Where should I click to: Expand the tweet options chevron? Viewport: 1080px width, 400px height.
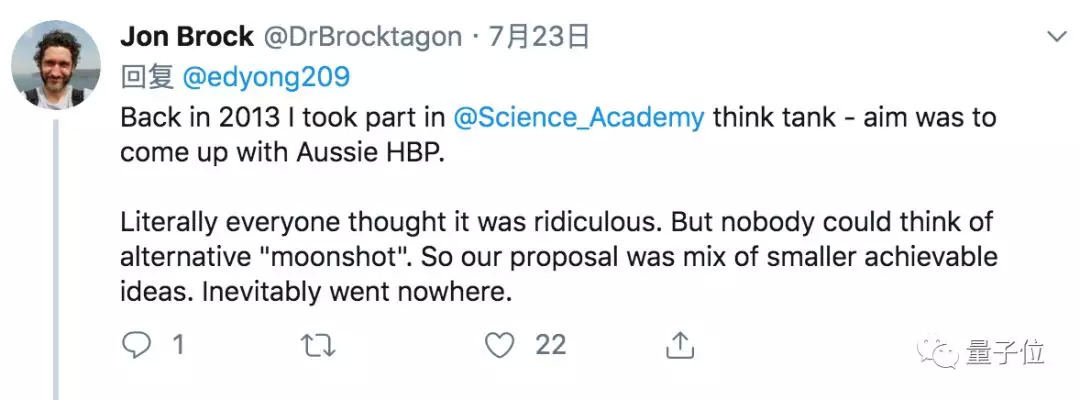click(1056, 37)
